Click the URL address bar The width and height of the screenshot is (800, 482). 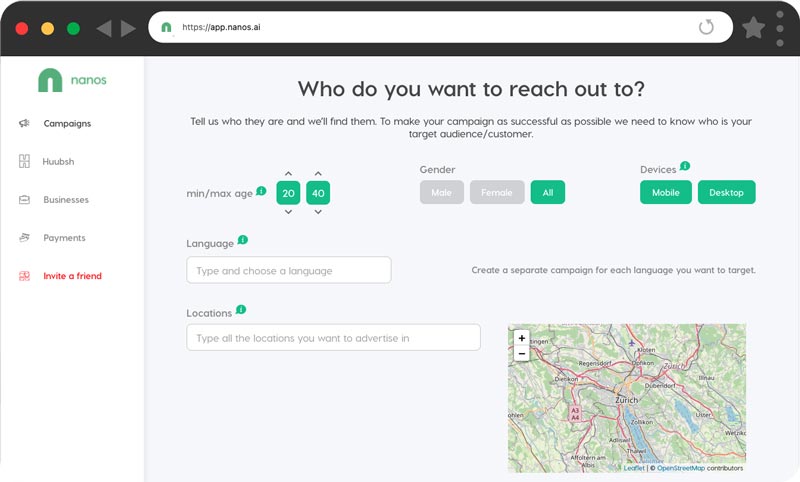click(440, 27)
